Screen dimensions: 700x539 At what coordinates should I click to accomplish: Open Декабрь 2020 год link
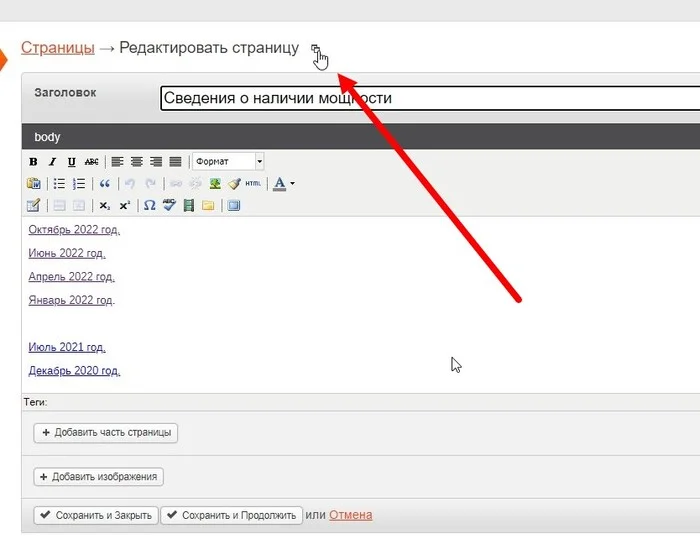[x=74, y=371]
